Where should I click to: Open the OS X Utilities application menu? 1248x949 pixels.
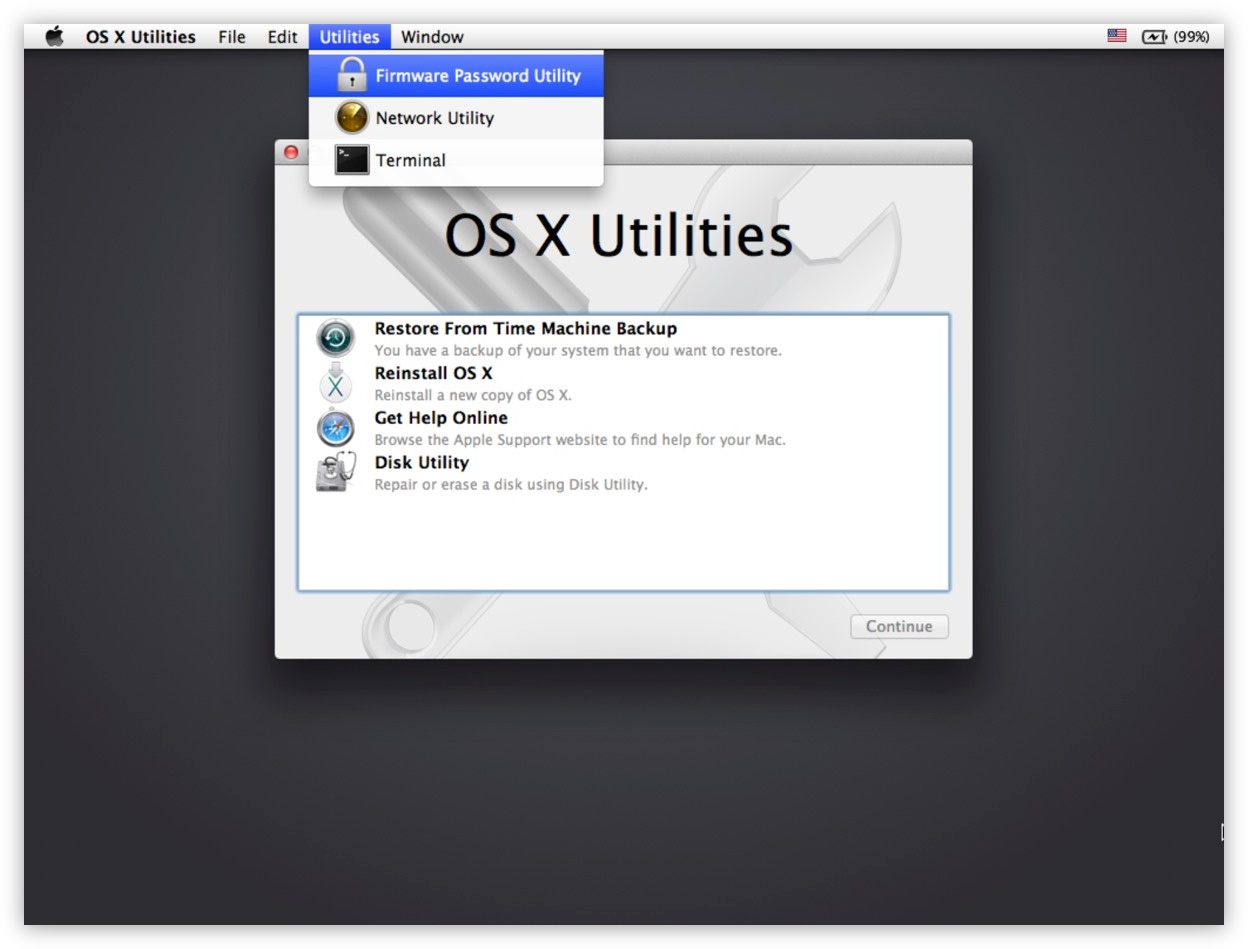coord(141,37)
